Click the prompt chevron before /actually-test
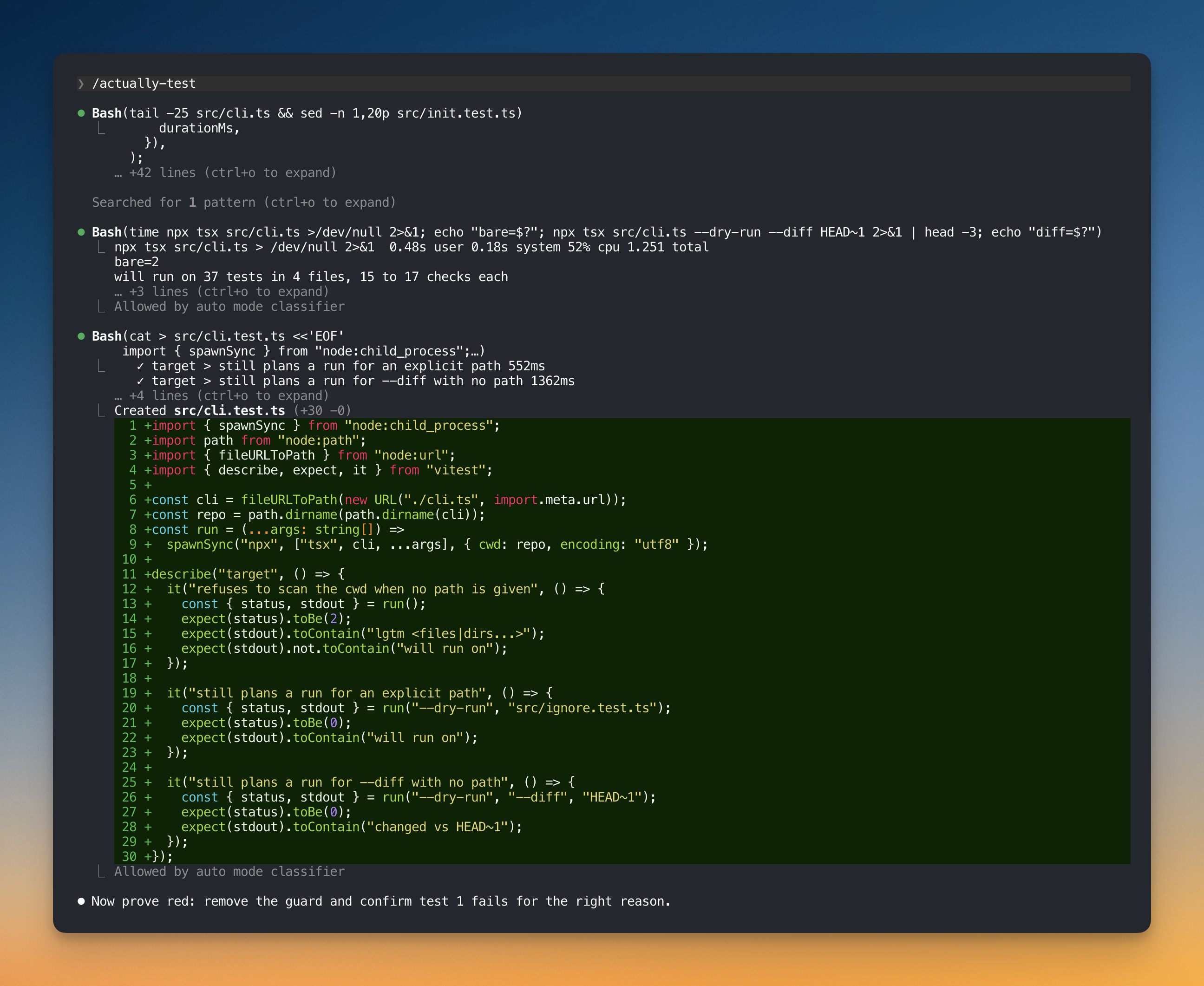 81,84
